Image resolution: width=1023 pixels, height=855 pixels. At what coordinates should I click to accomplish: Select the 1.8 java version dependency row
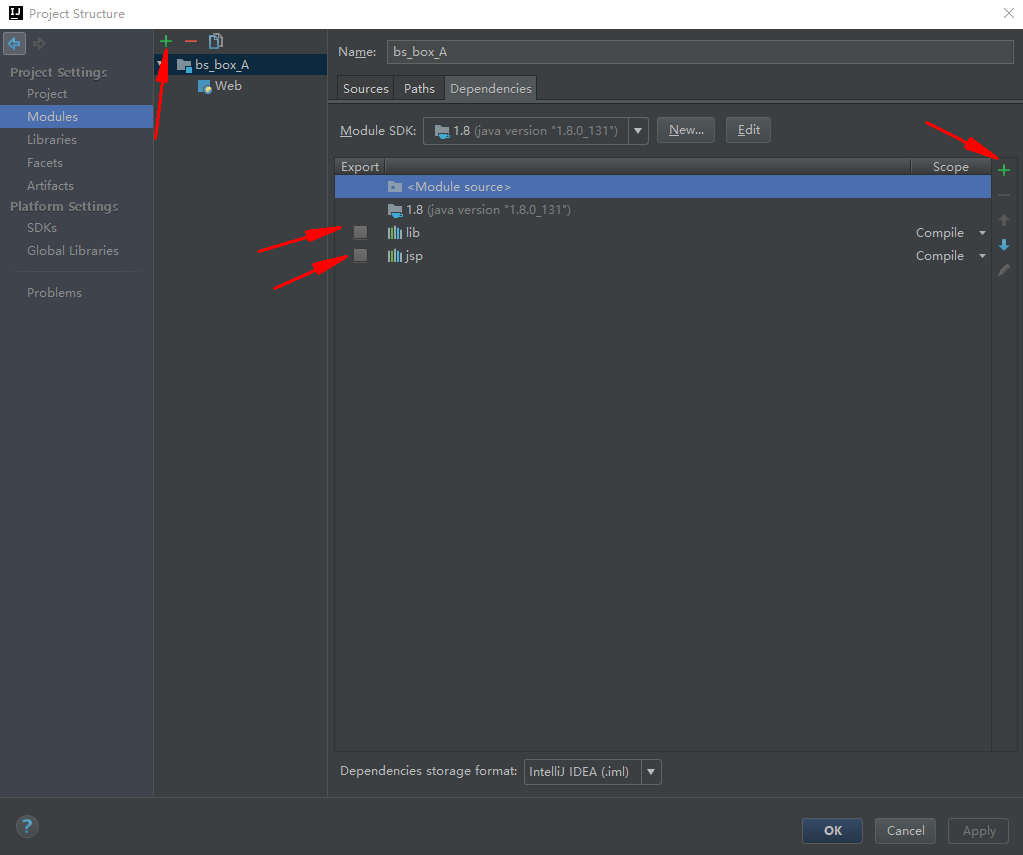pyautogui.click(x=663, y=210)
